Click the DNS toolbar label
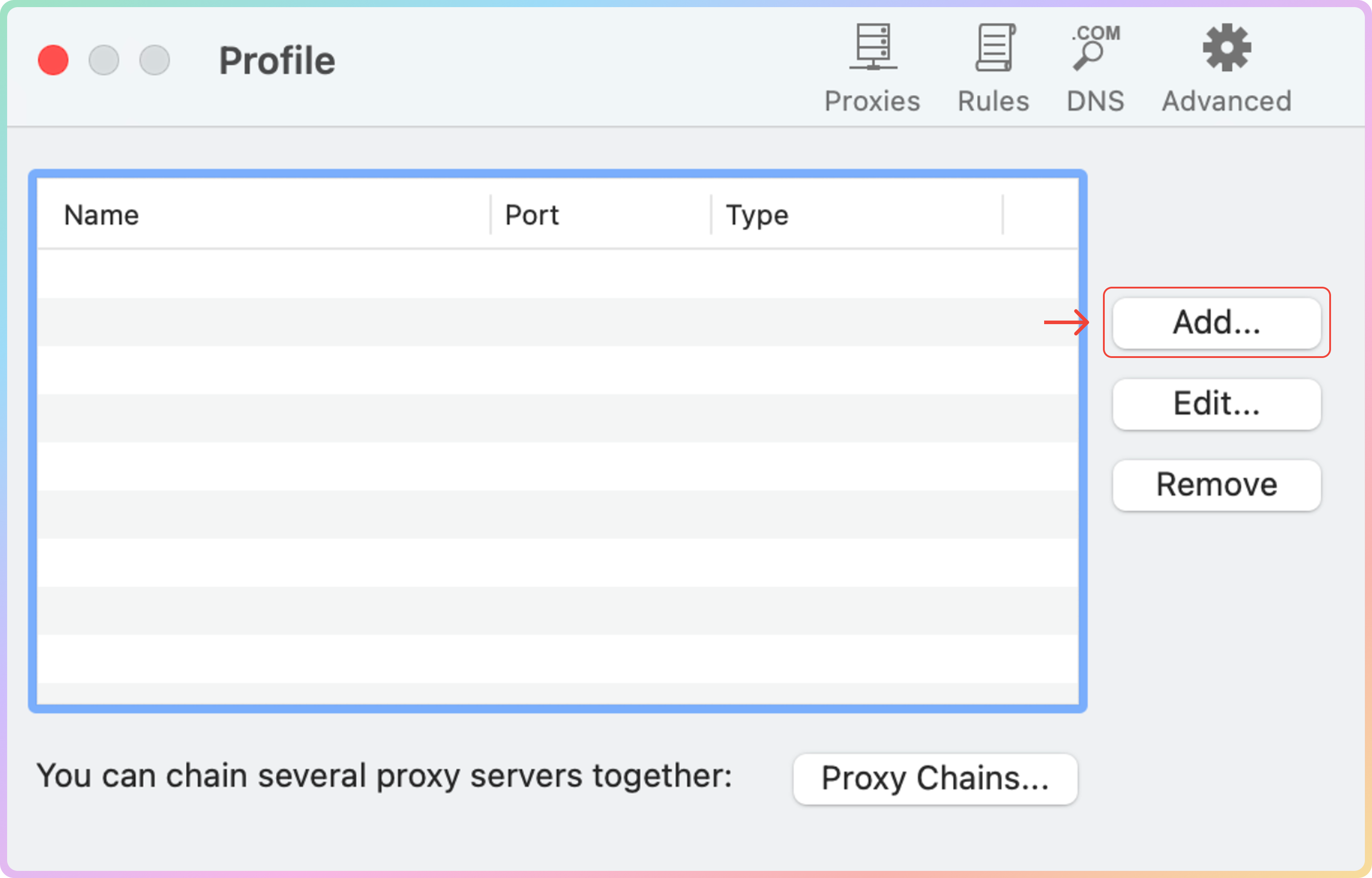Screen dimensions: 1372x878 [x=1095, y=102]
